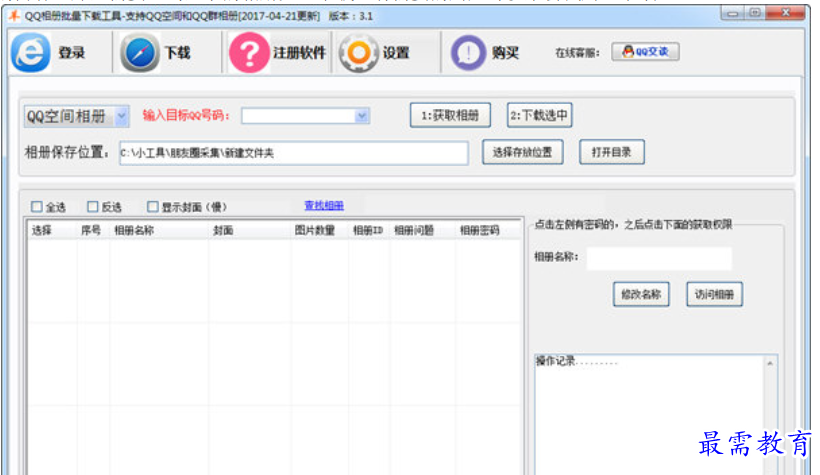This screenshot has height=475, width=820.
Task: Open the 购买 toolbar label
Action: point(505,53)
